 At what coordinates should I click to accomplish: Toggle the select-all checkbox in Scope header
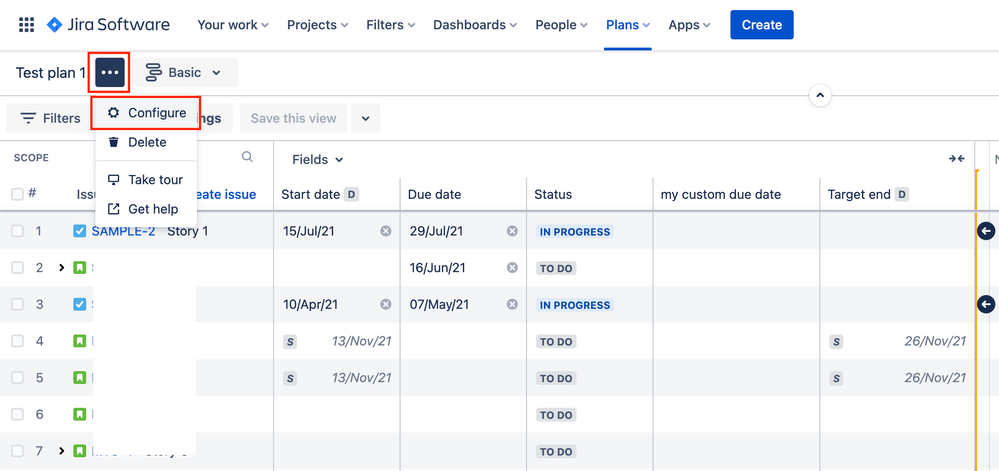click(17, 194)
